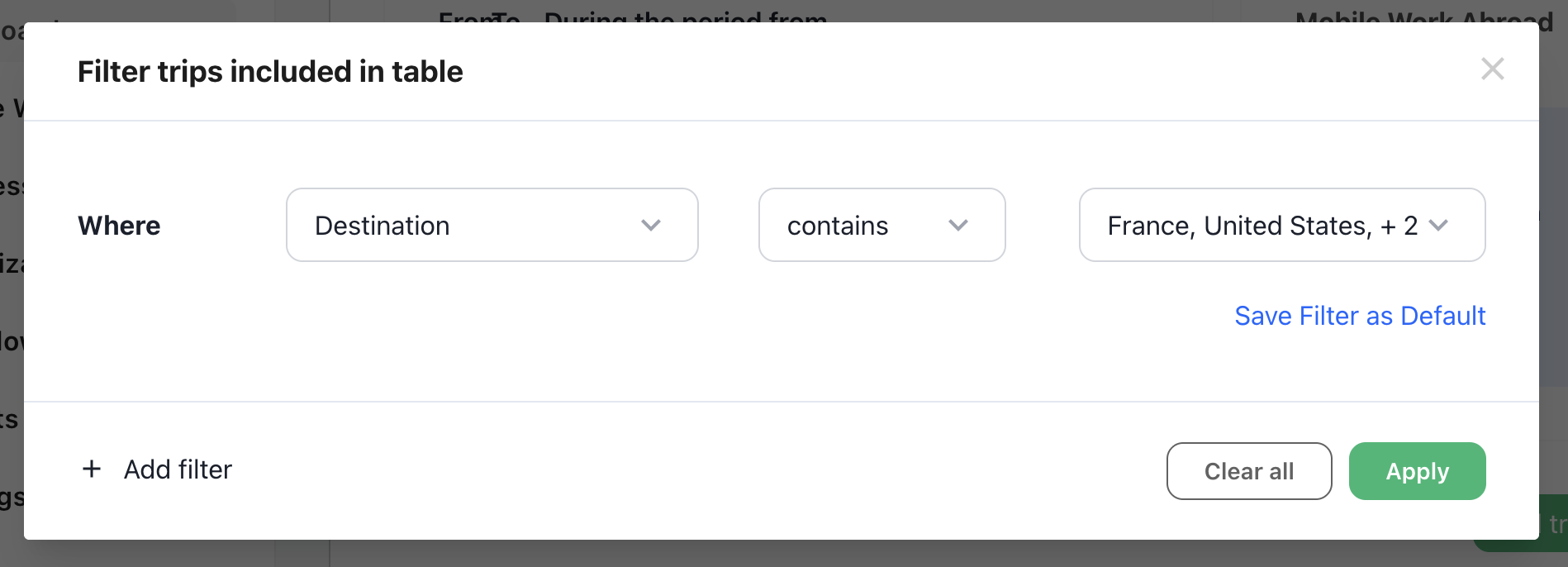Click the "Where" condition label
This screenshot has height=567, width=1568.
[x=119, y=226]
